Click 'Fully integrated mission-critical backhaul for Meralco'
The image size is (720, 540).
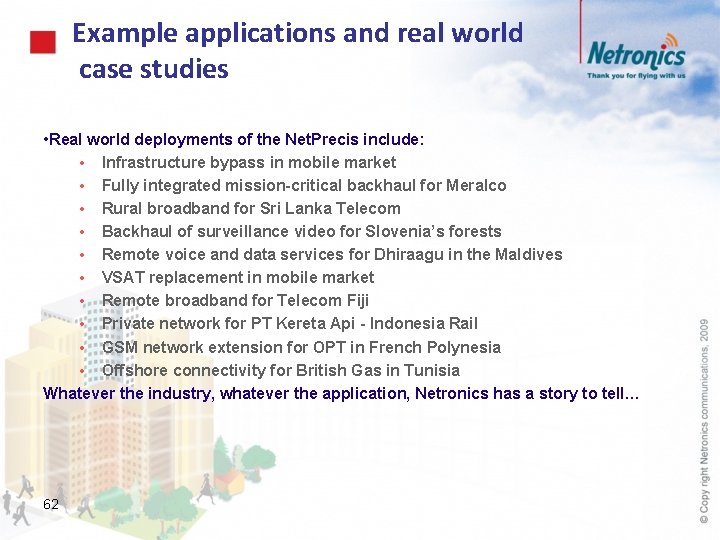click(x=304, y=186)
